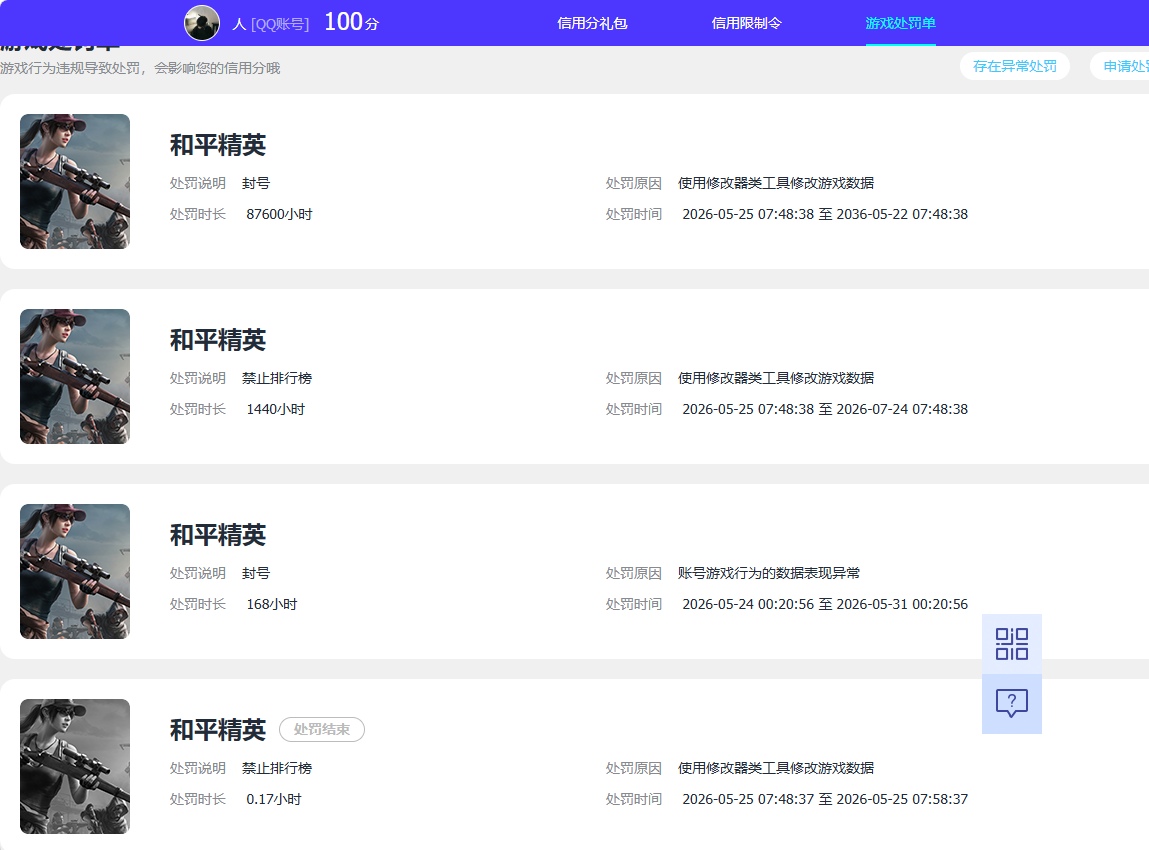Open game thumbnail of the 168小时 ban card
The width and height of the screenshot is (1149, 850).
click(75, 571)
